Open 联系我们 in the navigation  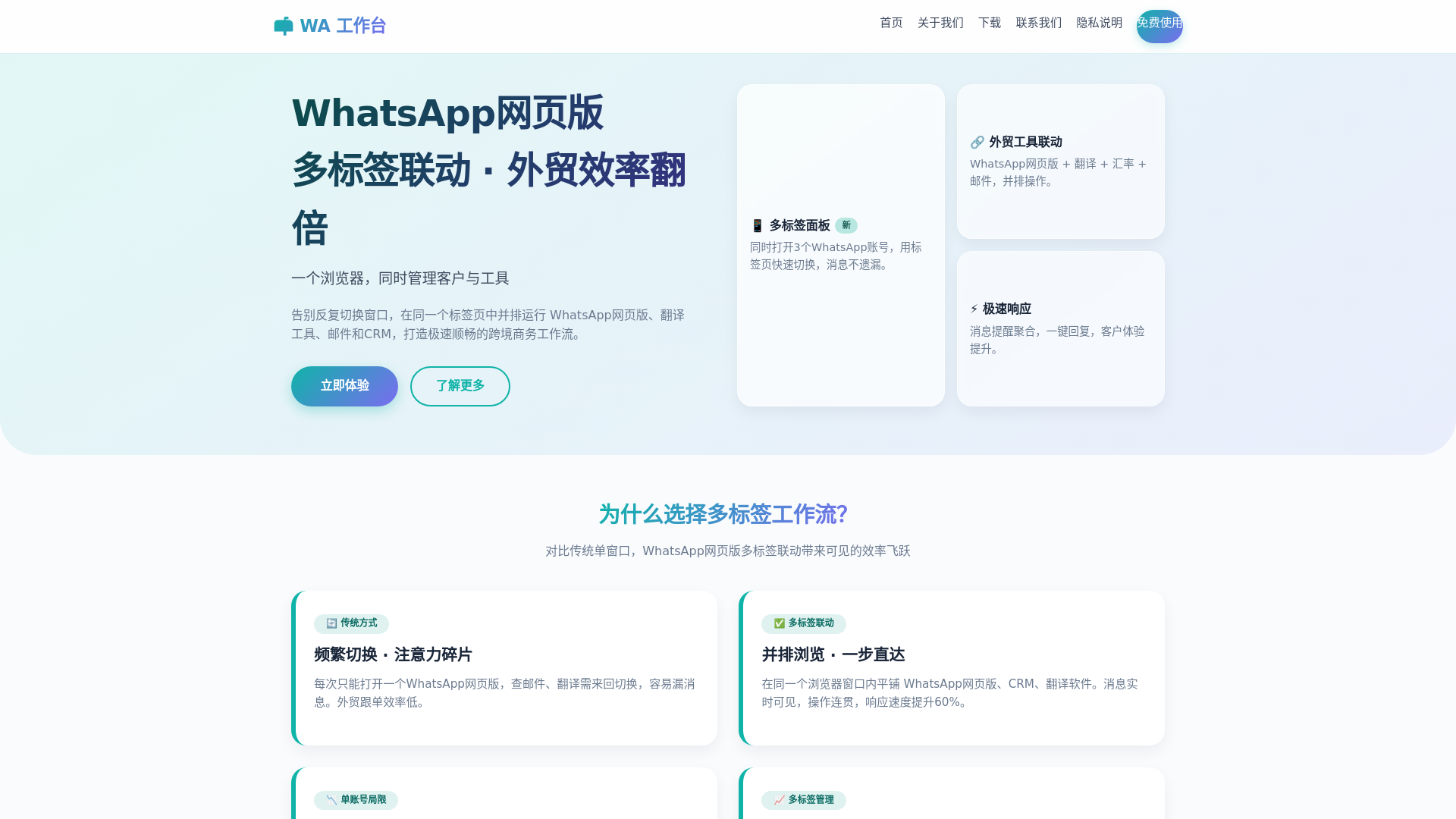point(1039,23)
